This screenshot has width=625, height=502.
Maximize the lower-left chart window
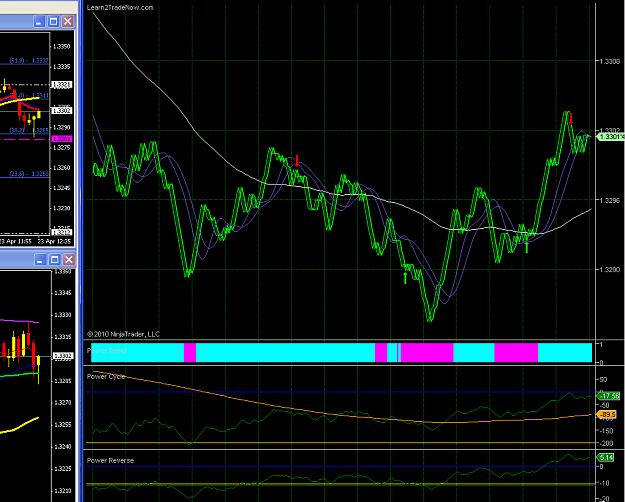tap(55, 260)
